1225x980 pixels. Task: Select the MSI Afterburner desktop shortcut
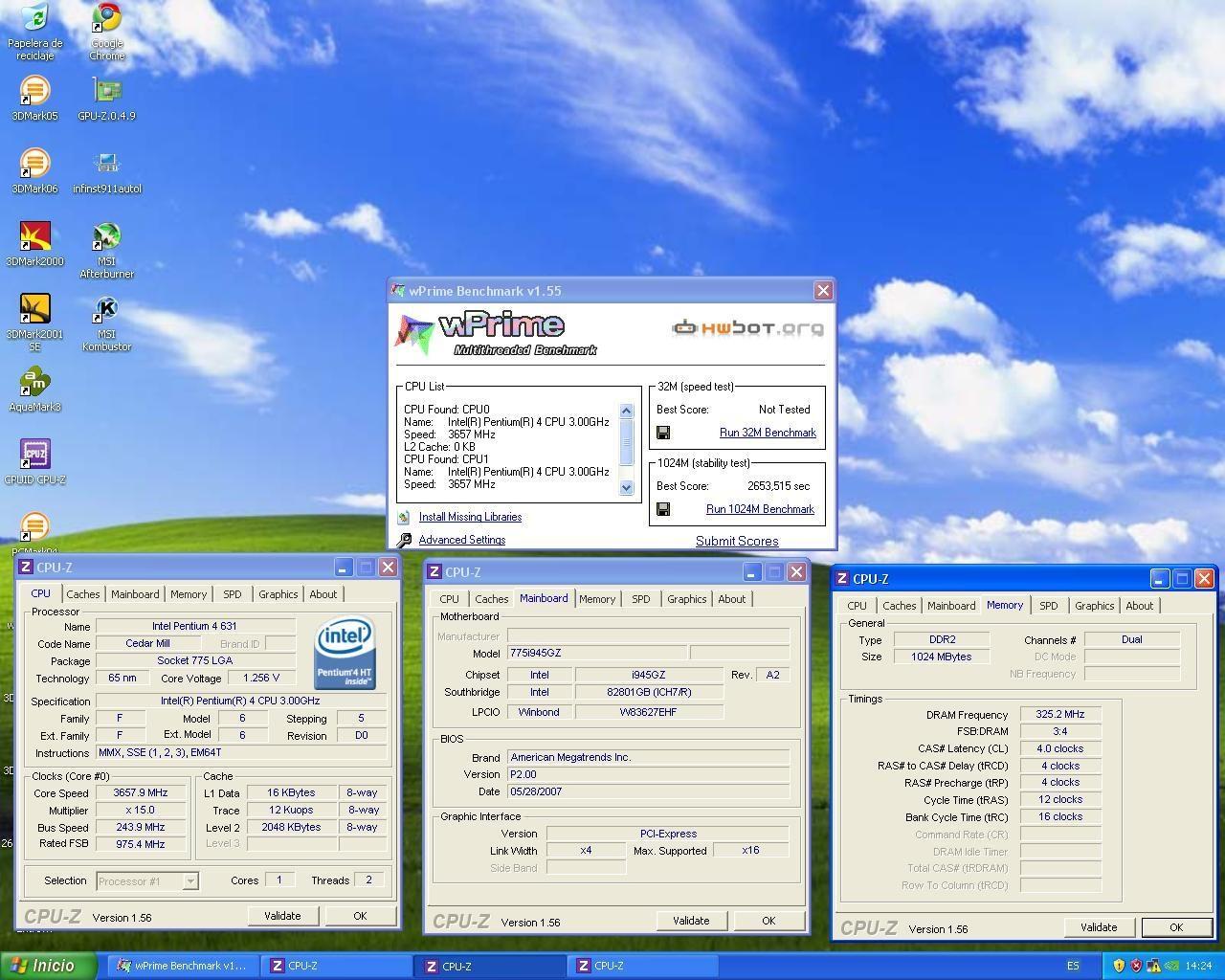[x=106, y=250]
